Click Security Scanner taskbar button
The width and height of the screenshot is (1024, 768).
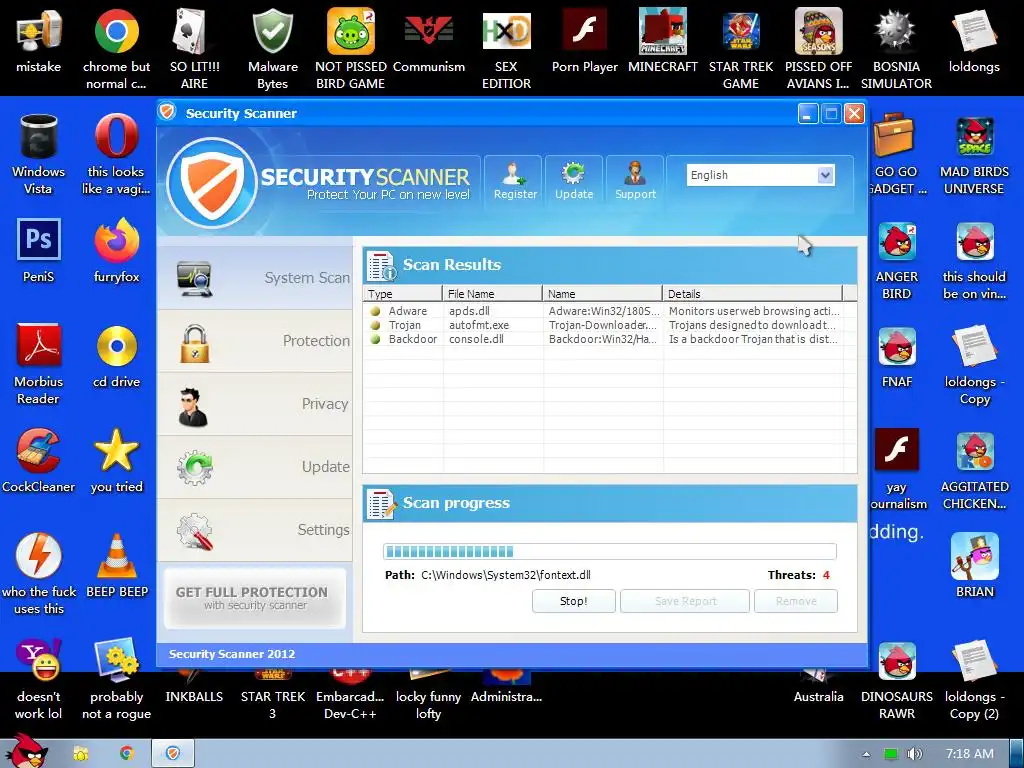point(172,754)
